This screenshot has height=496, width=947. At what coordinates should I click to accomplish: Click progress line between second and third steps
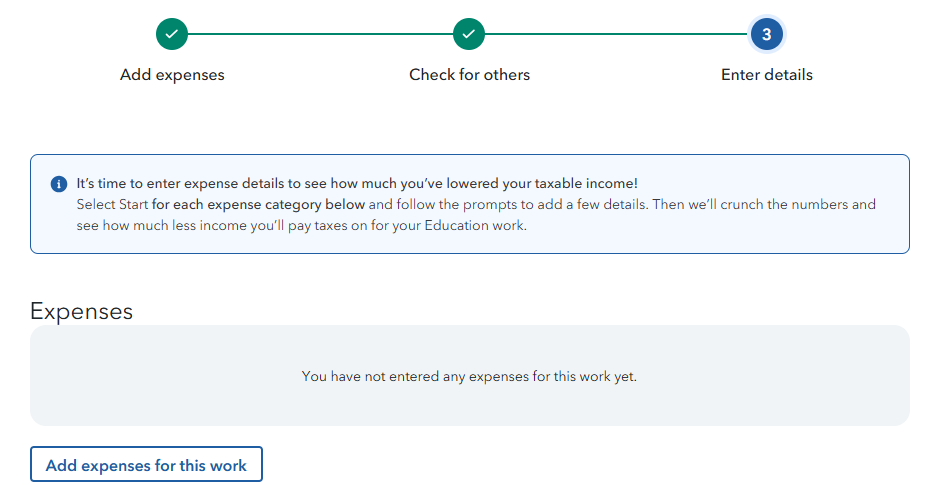[617, 34]
